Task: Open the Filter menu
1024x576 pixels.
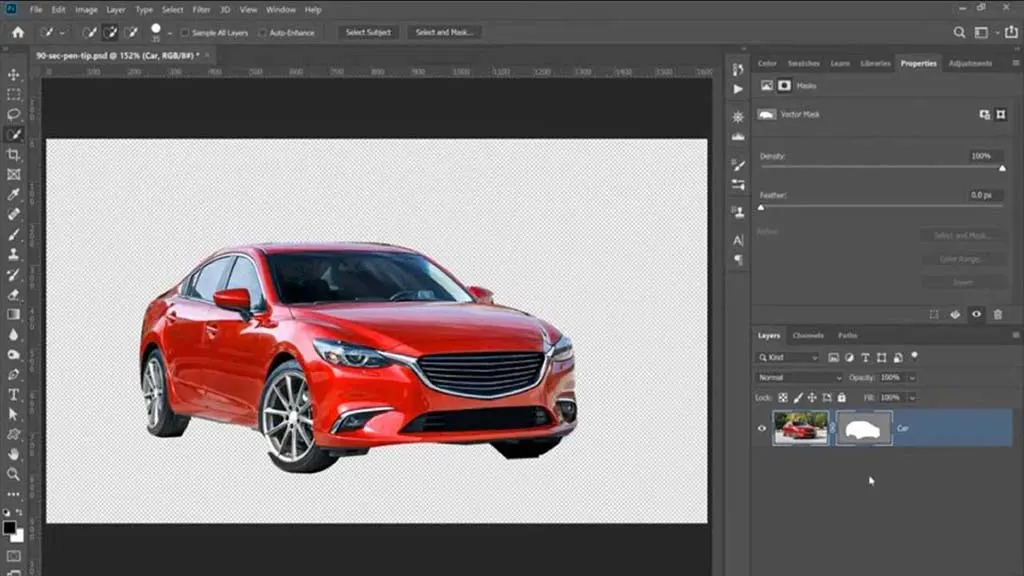Action: 201,10
